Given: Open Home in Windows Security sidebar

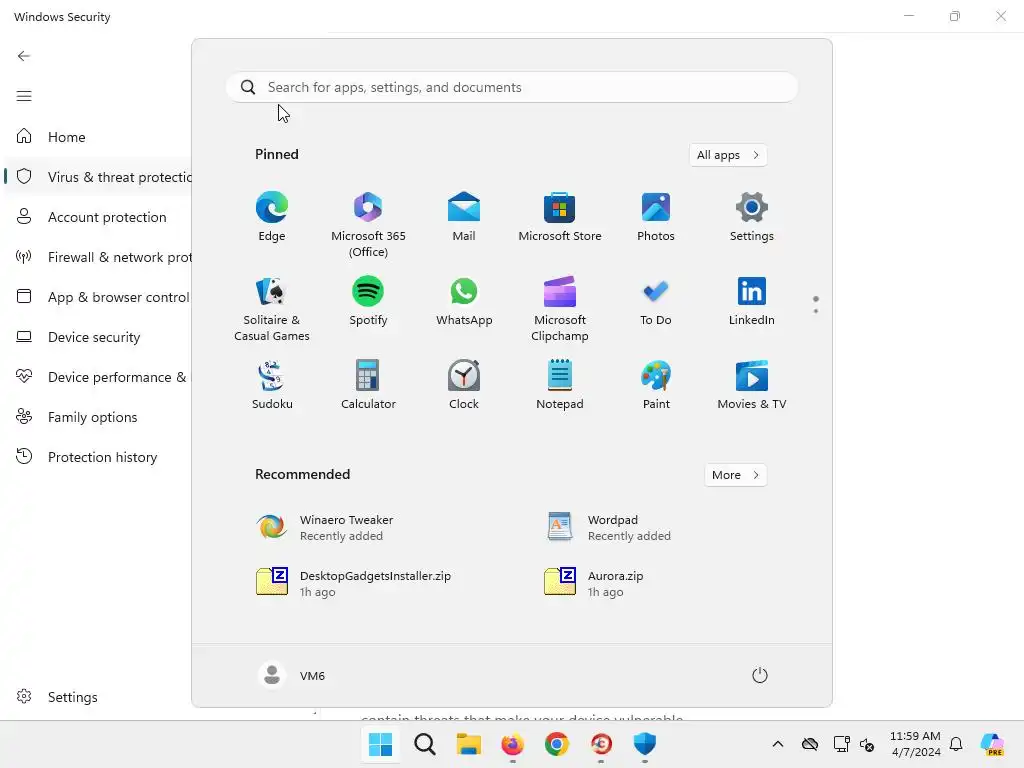Looking at the screenshot, I should point(98,137).
